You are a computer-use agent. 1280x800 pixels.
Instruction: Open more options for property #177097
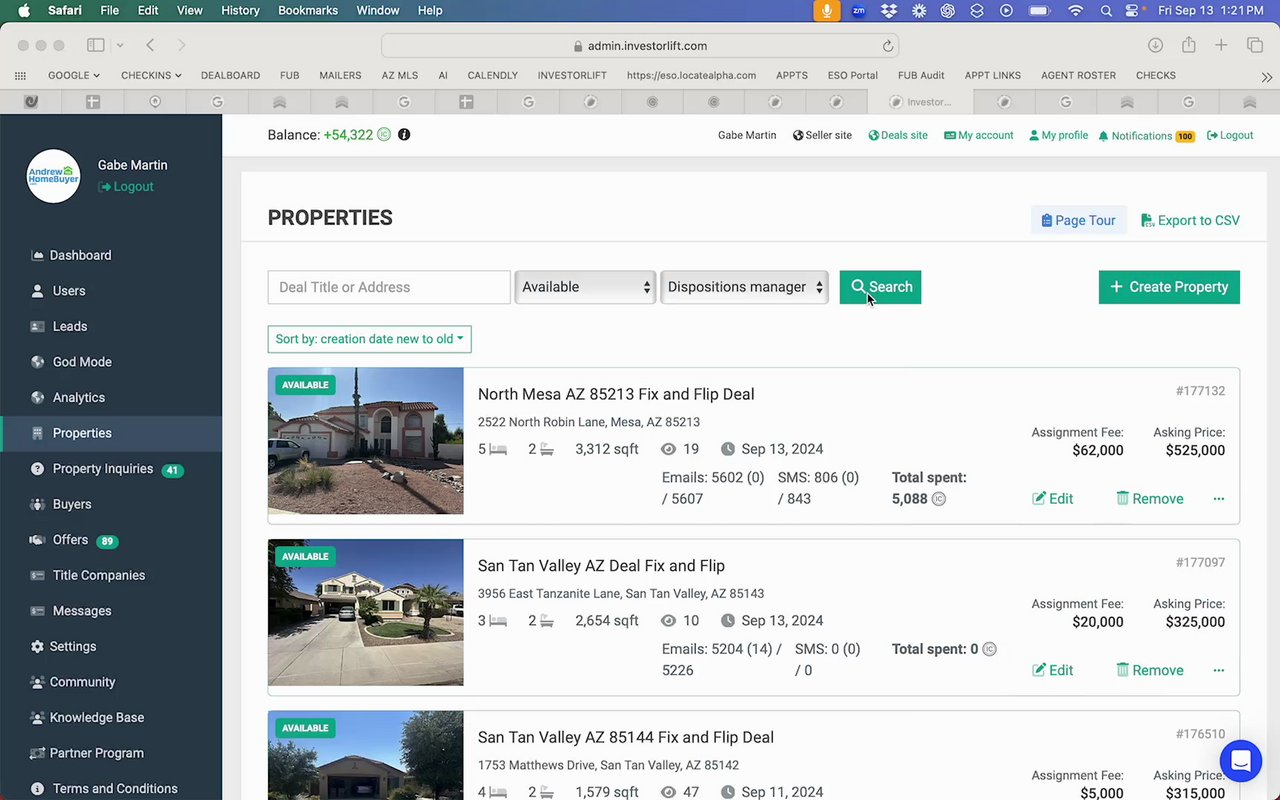click(1218, 670)
